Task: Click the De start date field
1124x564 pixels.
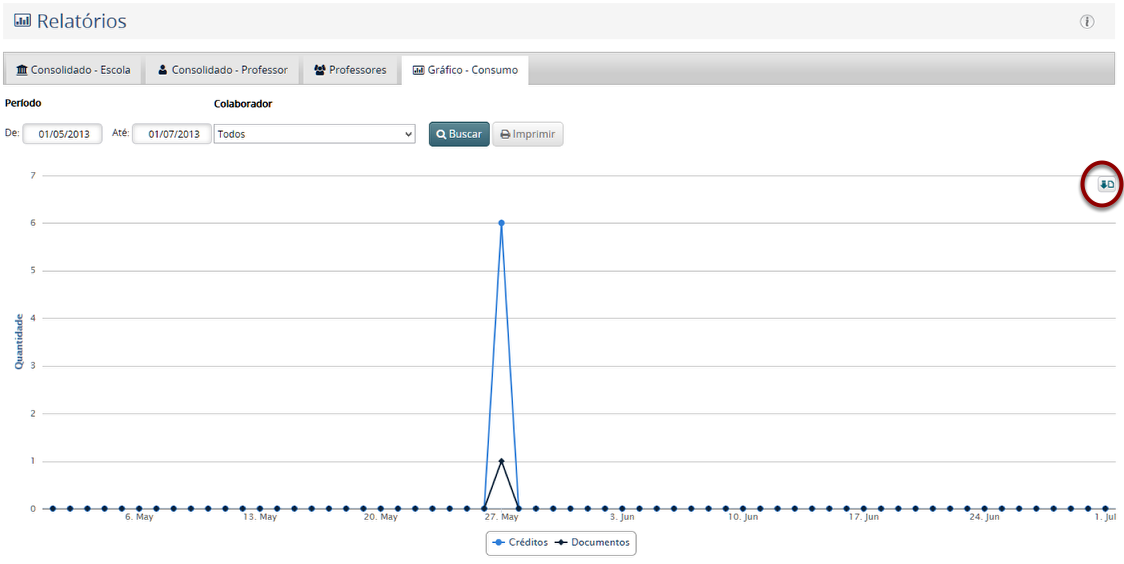Action: pos(63,134)
